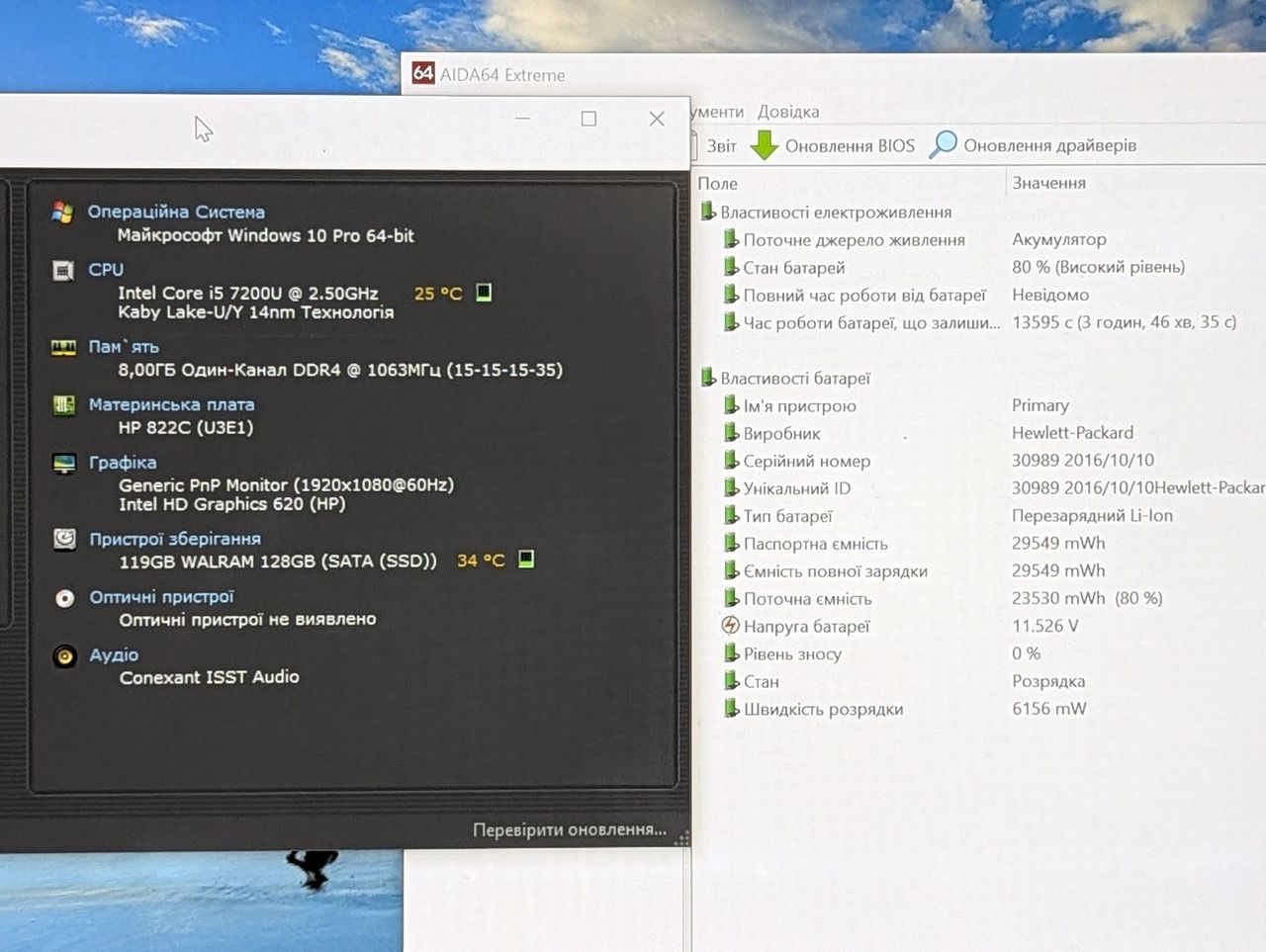Open the CPU section link
Screen dimensions: 1266x952
106,270
